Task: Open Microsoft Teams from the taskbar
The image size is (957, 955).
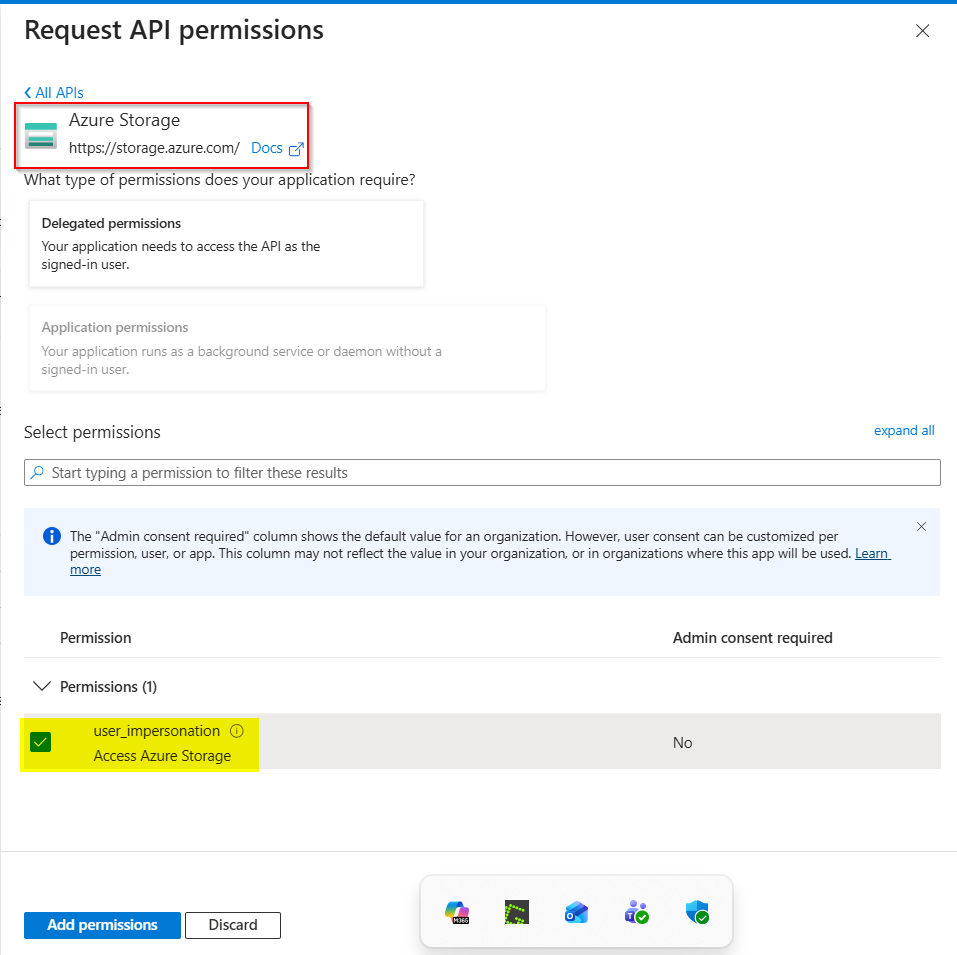Action: point(637,913)
